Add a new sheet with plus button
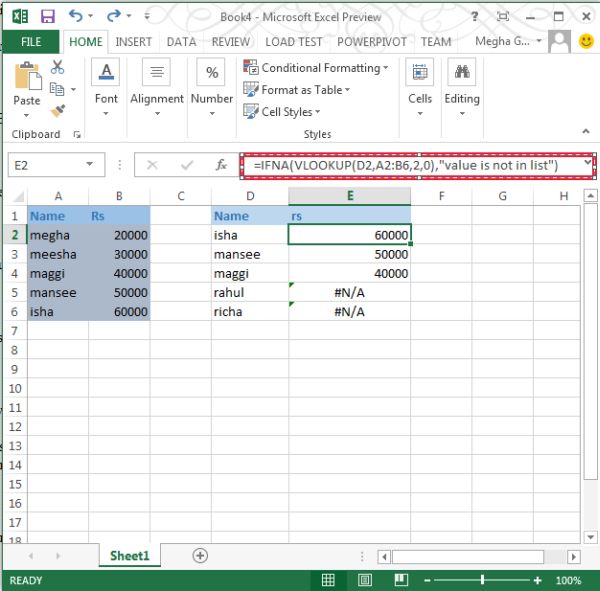This screenshot has height=591, width=600. point(200,555)
